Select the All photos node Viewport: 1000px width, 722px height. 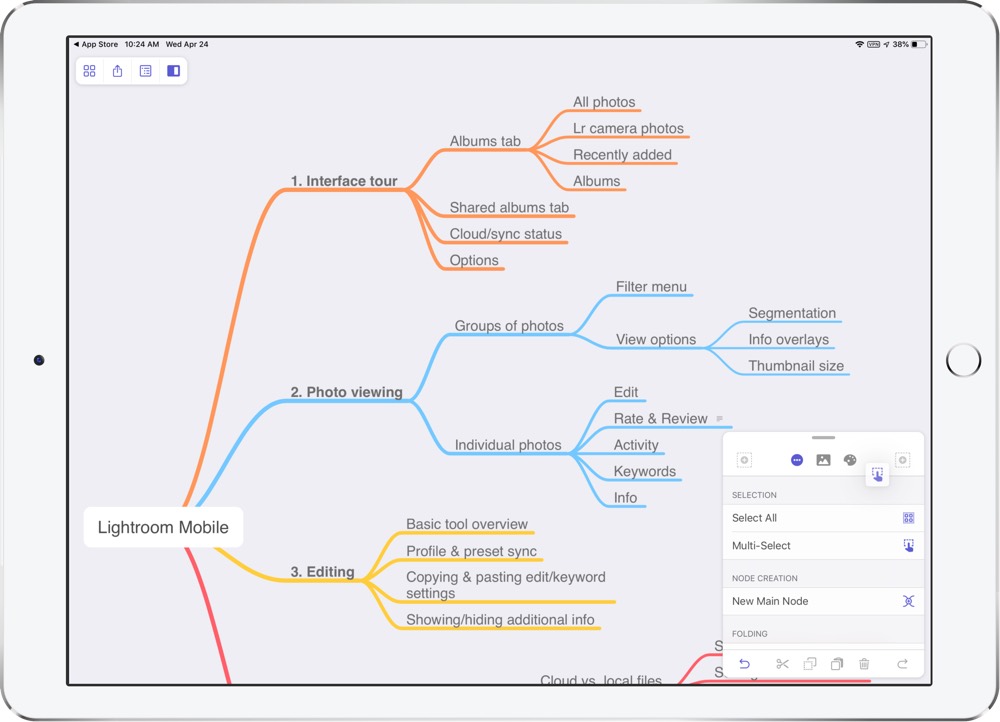tap(604, 102)
